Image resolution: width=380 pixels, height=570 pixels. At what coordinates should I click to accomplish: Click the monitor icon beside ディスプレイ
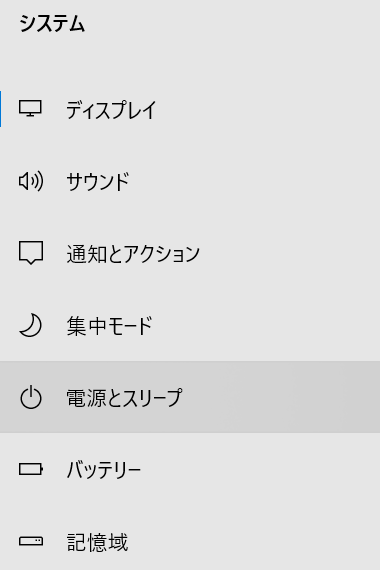click(31, 109)
